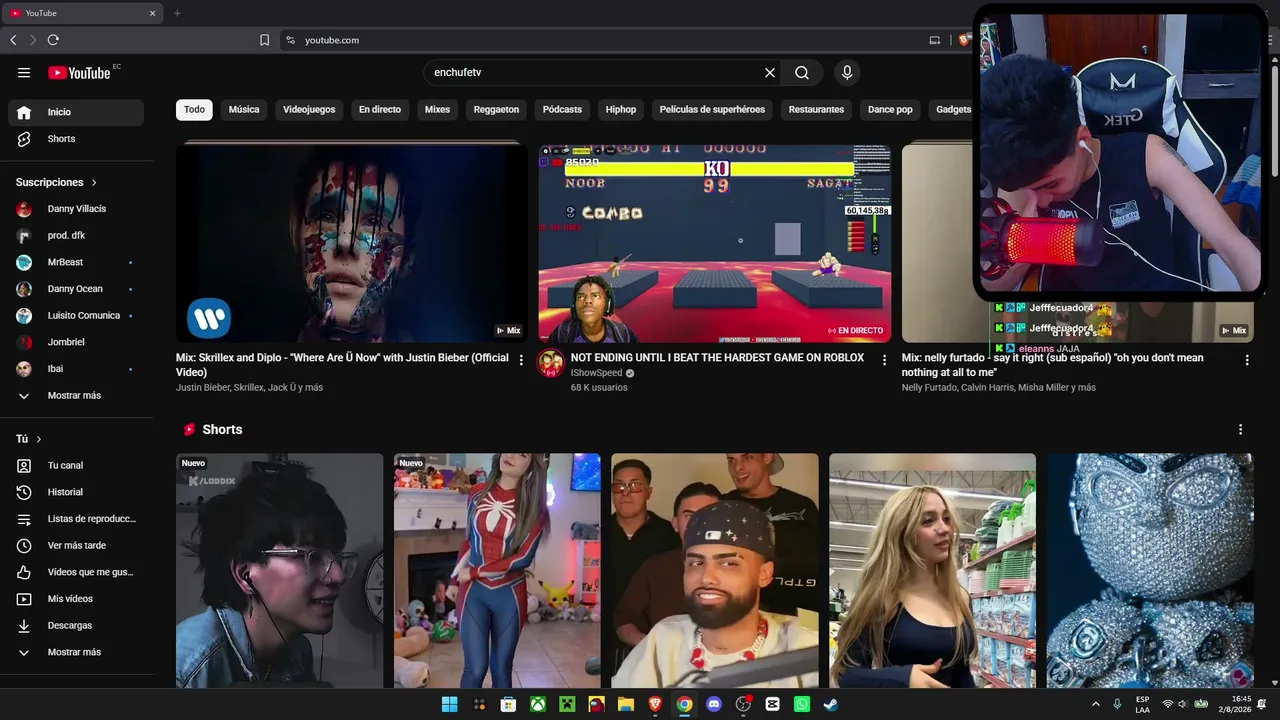
Task: Open Listas de reproducción in the sidebar
Action: click(76, 519)
